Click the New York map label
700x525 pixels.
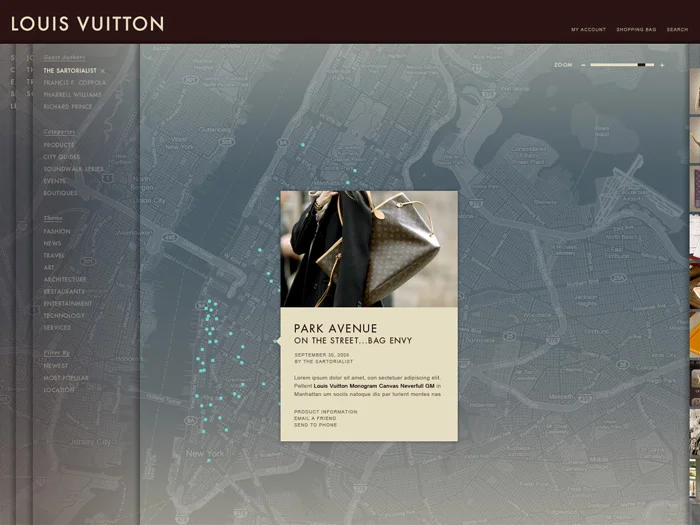point(205,454)
